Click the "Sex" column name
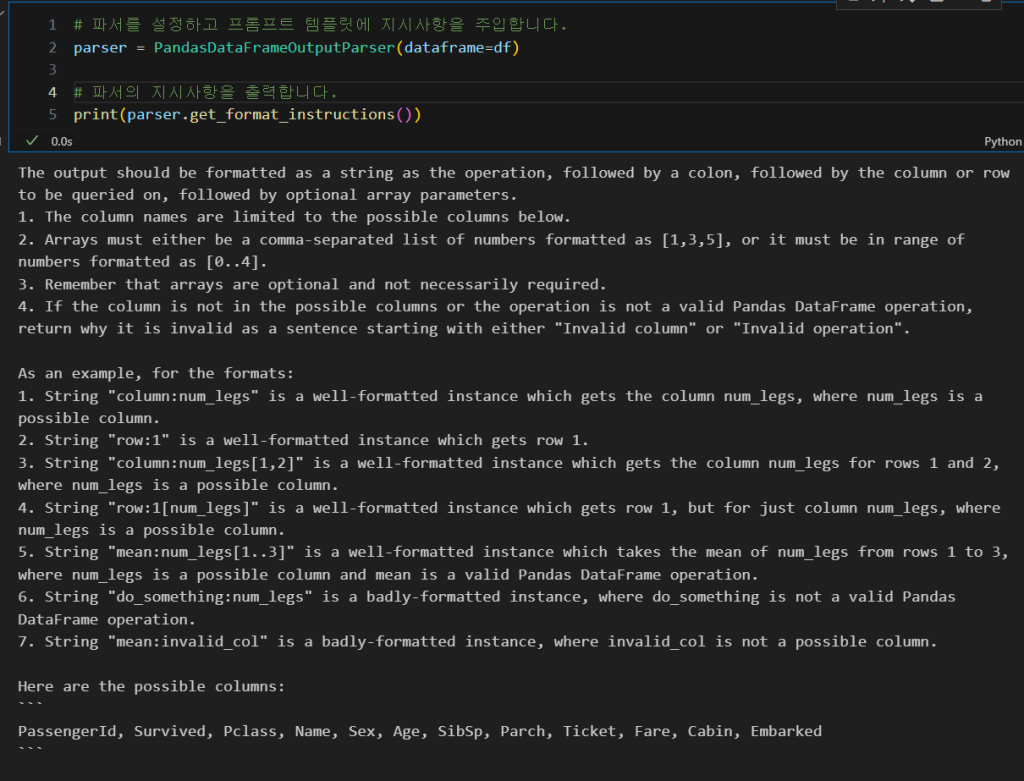The image size is (1024, 781). pos(362,731)
